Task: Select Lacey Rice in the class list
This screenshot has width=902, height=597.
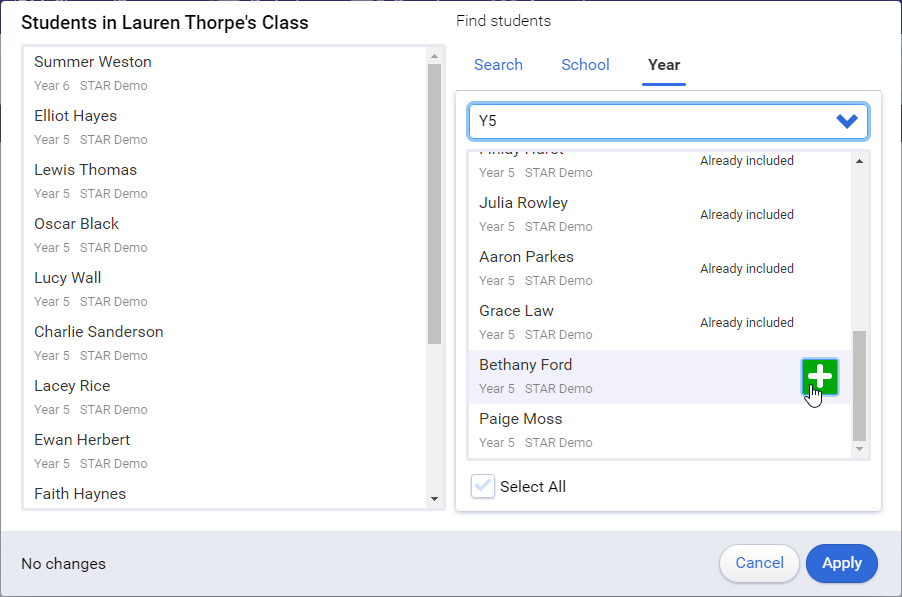Action: pyautogui.click(x=224, y=397)
